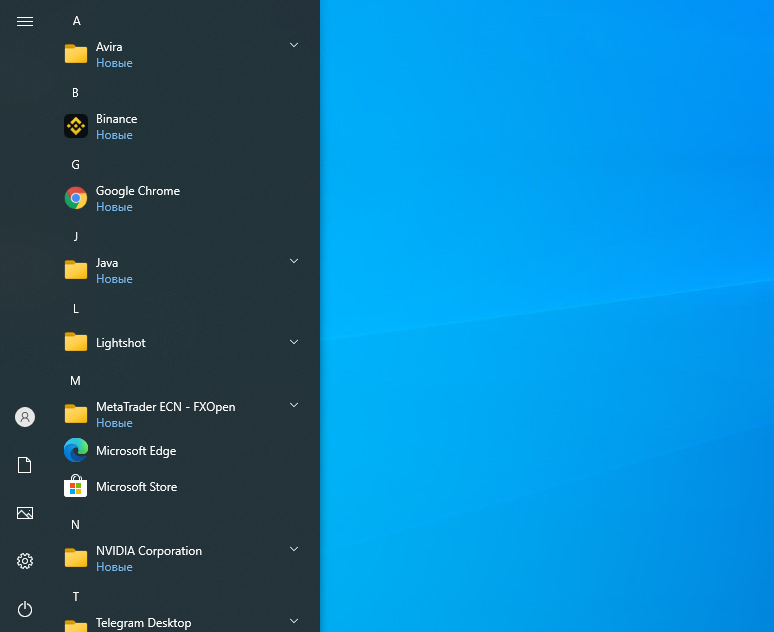Click the NVIDIA Corporation folder icon
This screenshot has width=774, height=632.
[x=76, y=558]
